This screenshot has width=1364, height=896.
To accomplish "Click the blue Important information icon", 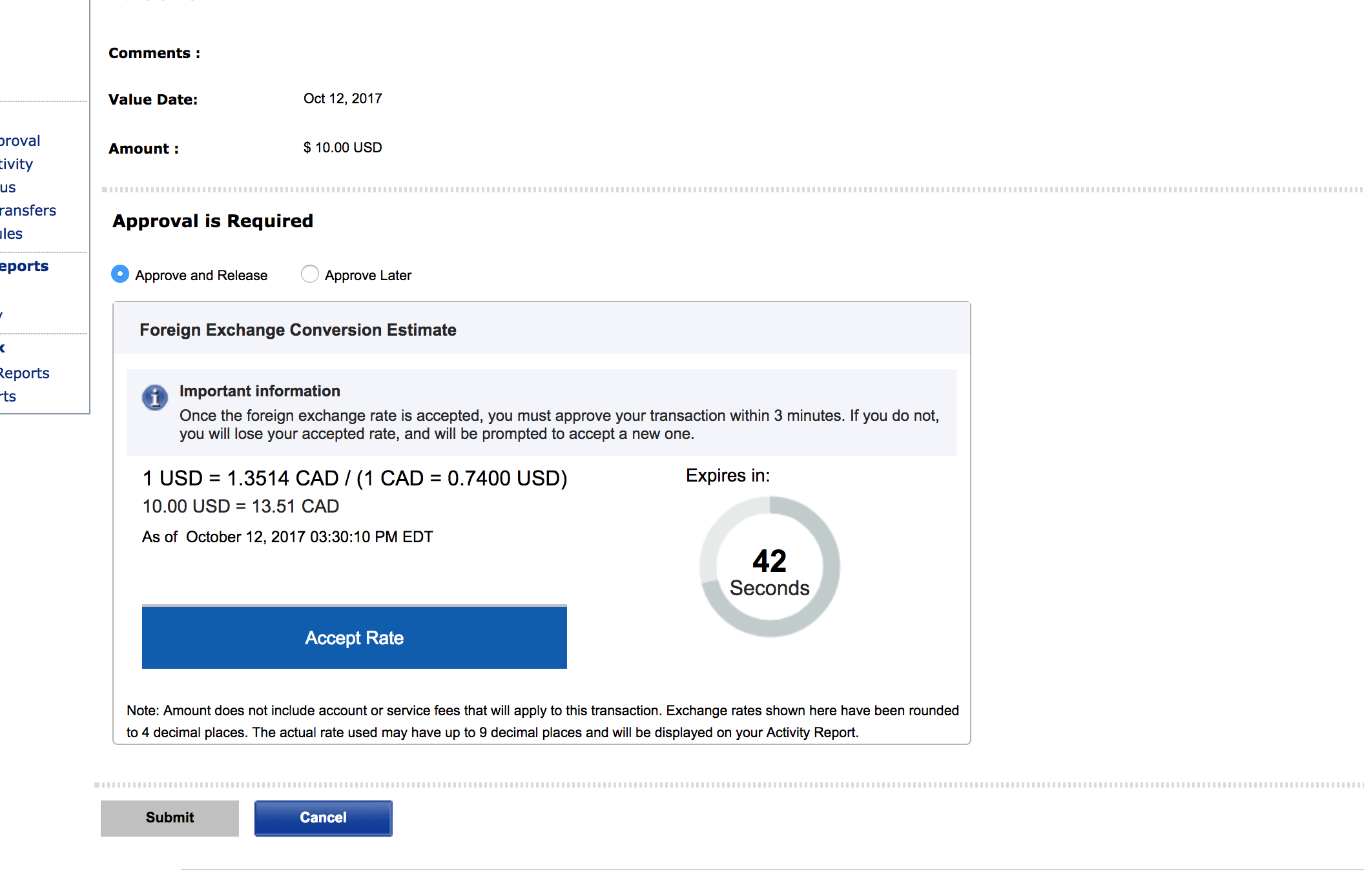I will (x=155, y=398).
